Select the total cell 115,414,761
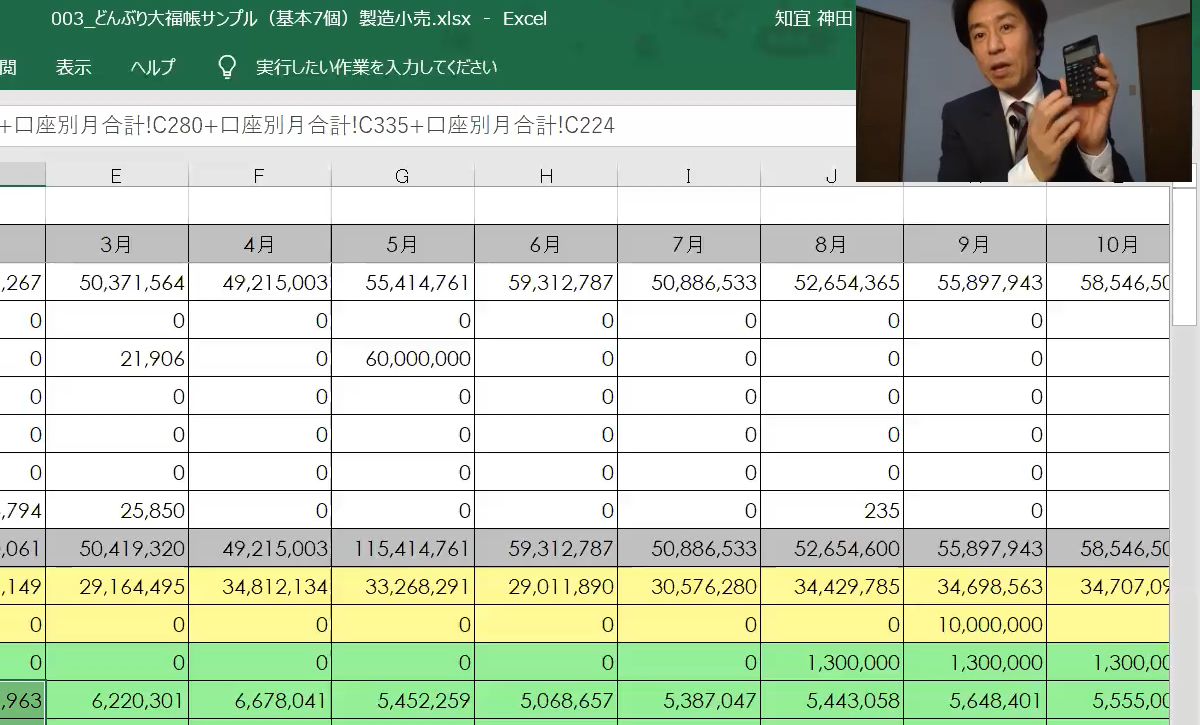1200x725 pixels. [x=403, y=548]
